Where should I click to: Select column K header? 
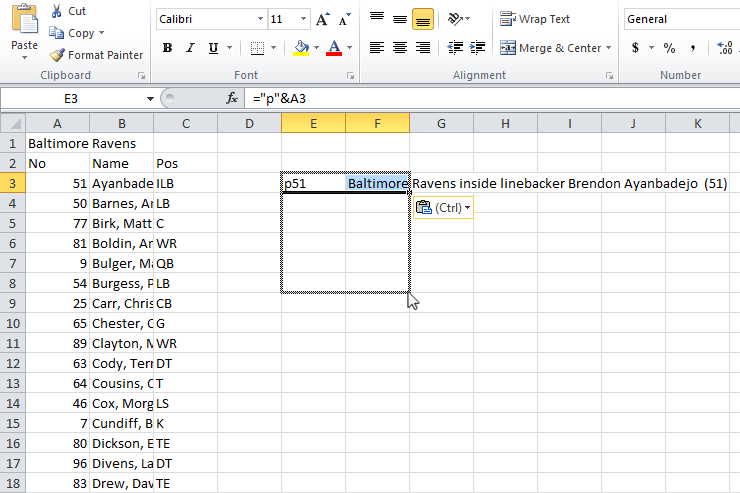click(x=697, y=124)
